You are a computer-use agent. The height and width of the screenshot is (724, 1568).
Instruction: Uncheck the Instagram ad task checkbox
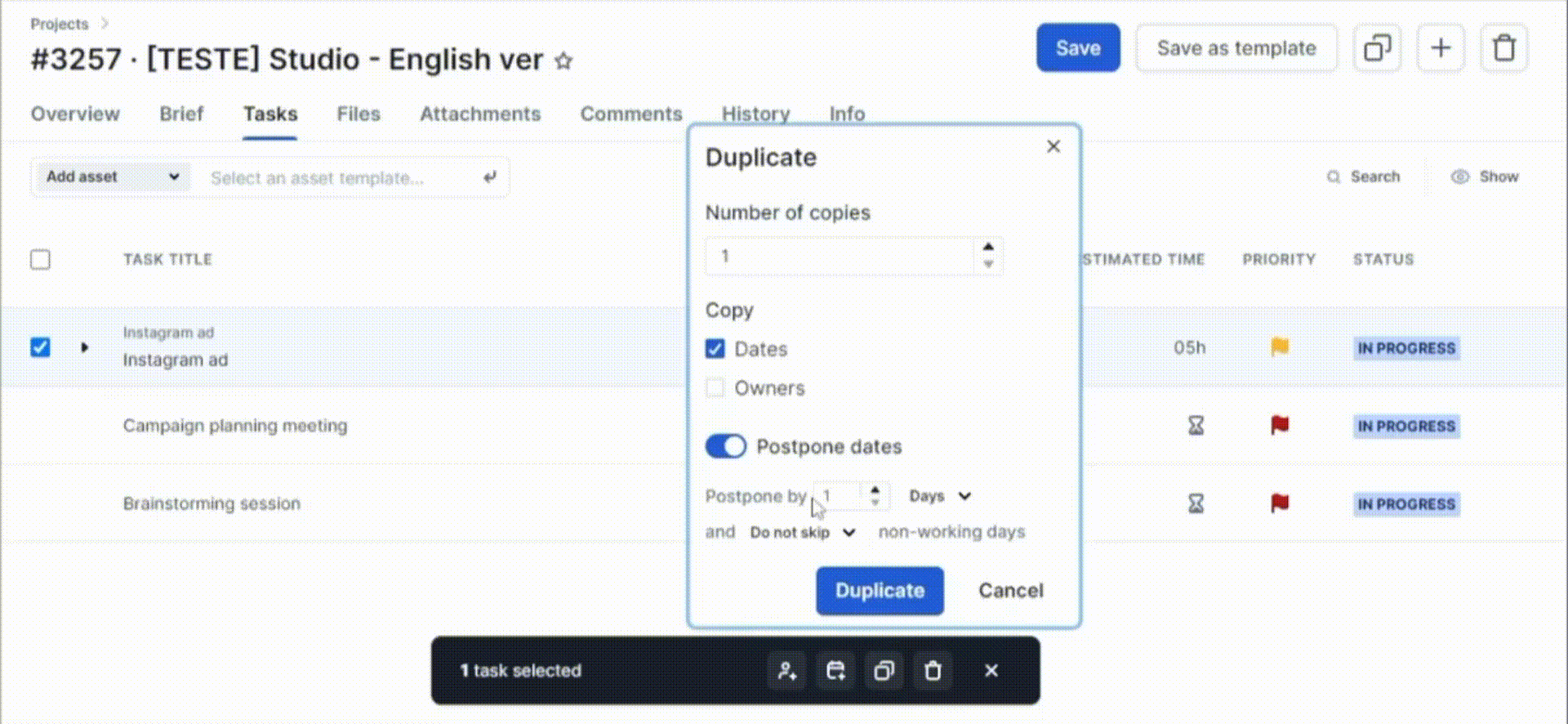[x=40, y=347]
